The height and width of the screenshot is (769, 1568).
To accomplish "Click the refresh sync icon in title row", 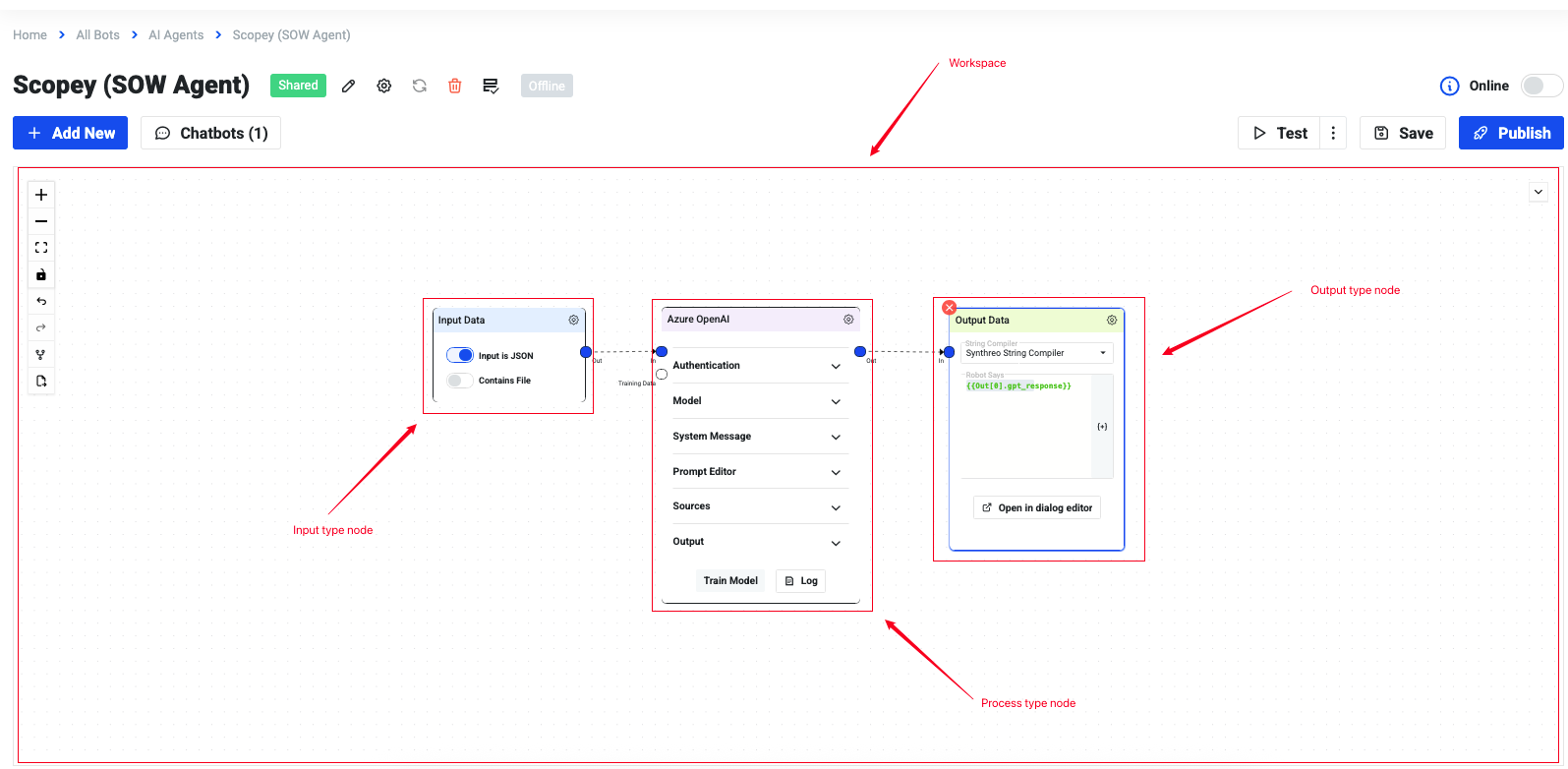I will [420, 86].
